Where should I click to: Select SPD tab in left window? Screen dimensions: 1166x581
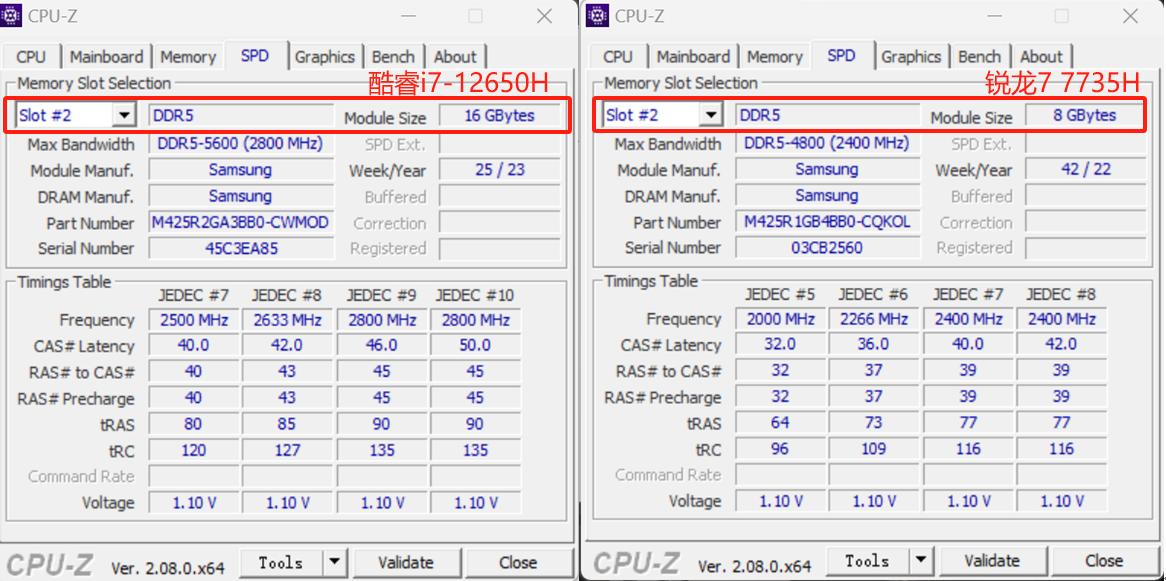[x=255, y=56]
